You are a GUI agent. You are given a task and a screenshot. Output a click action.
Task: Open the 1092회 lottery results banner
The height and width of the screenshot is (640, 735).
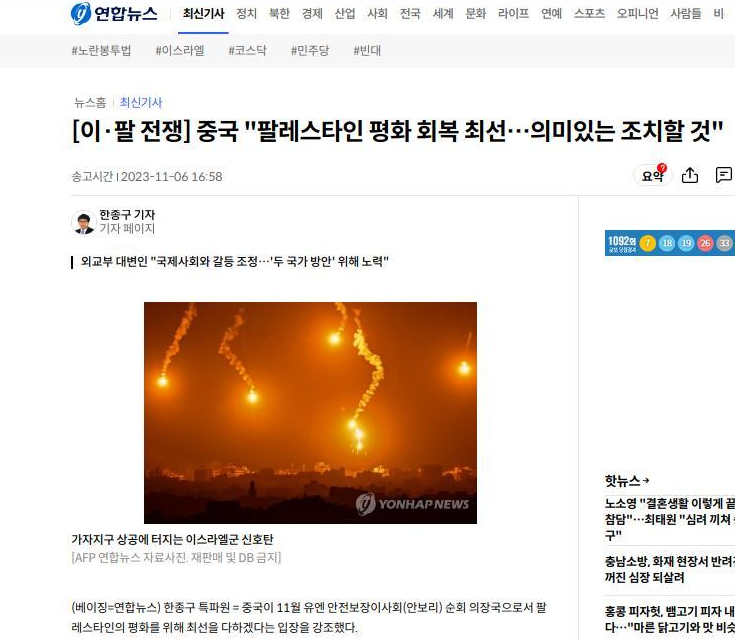(x=669, y=243)
